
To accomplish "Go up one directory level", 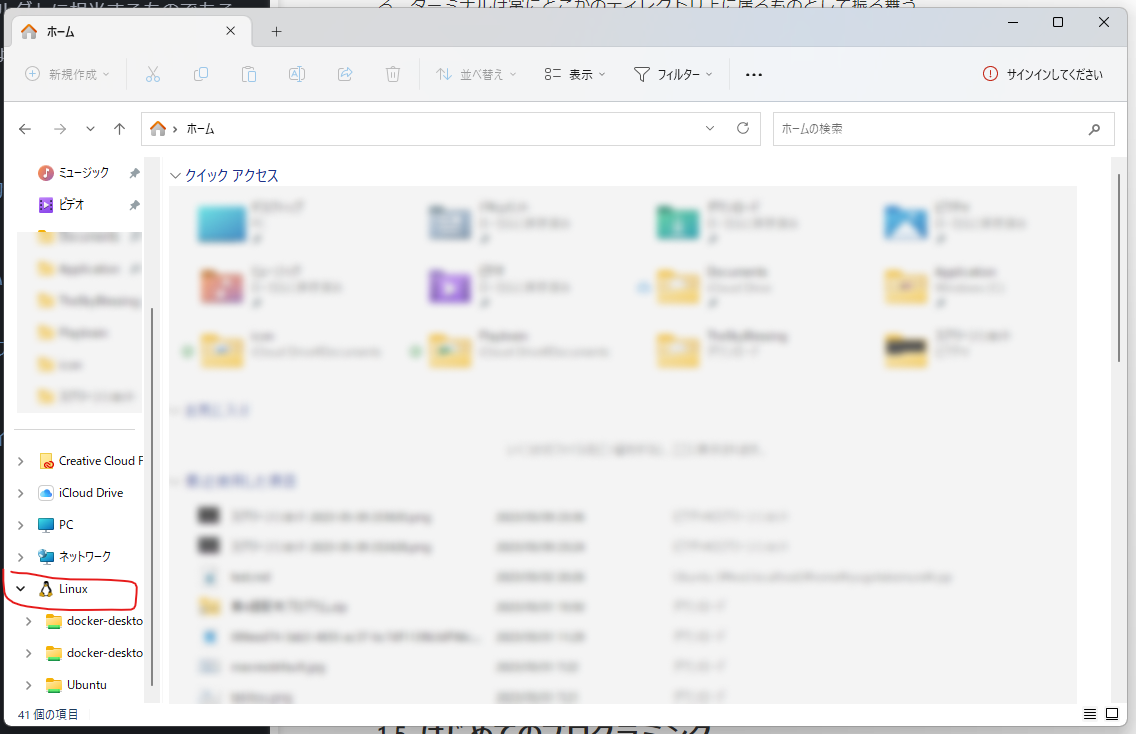I will (x=120, y=129).
